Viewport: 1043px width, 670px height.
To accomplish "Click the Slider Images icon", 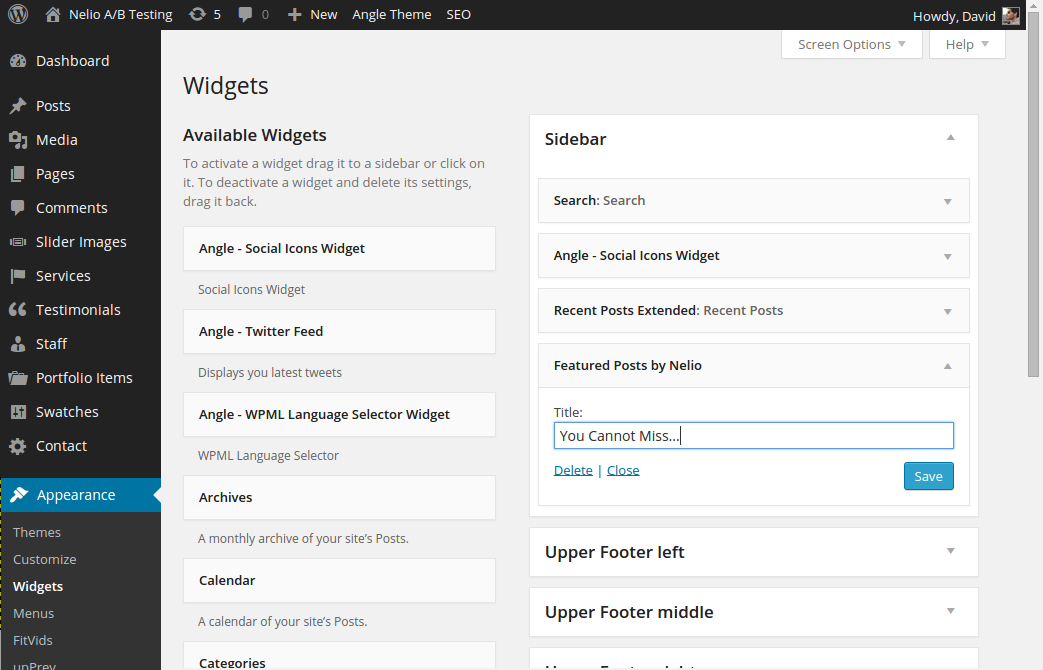I will pos(18,242).
